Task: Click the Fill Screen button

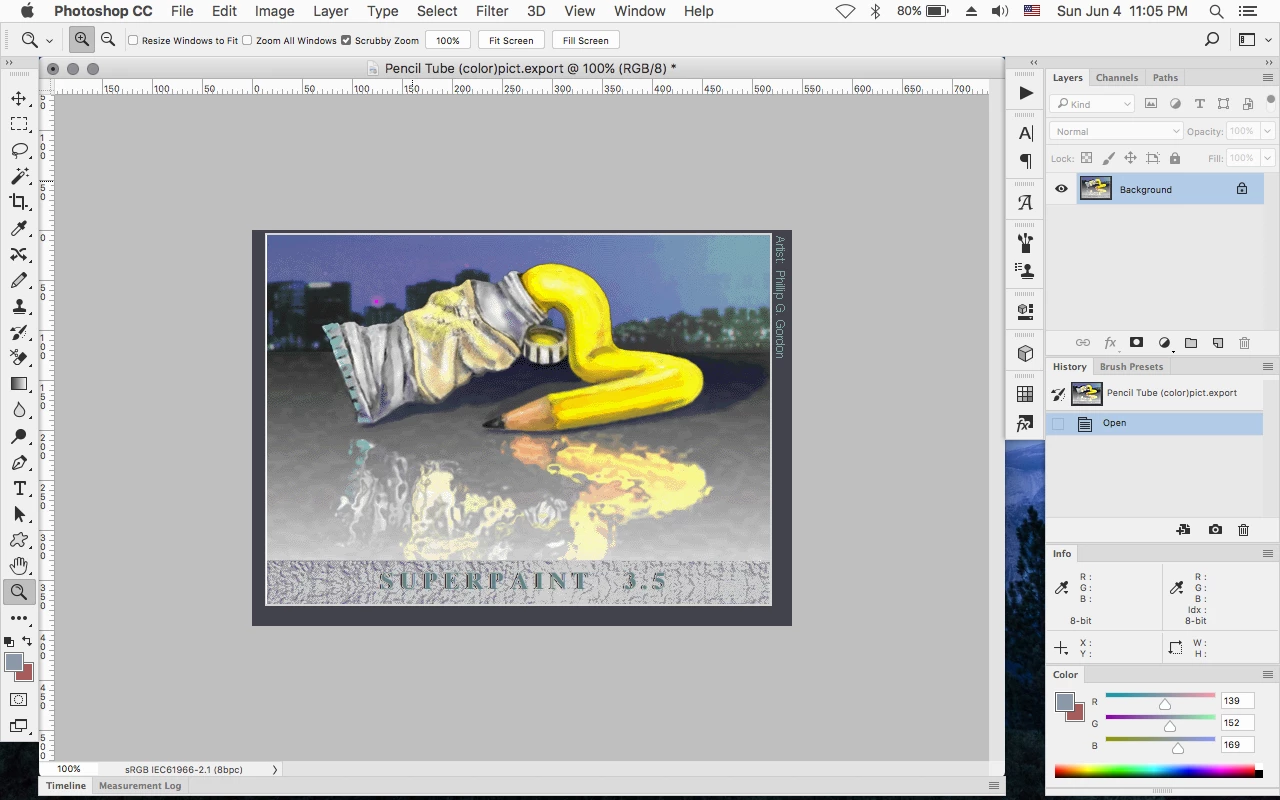Action: [x=585, y=41]
